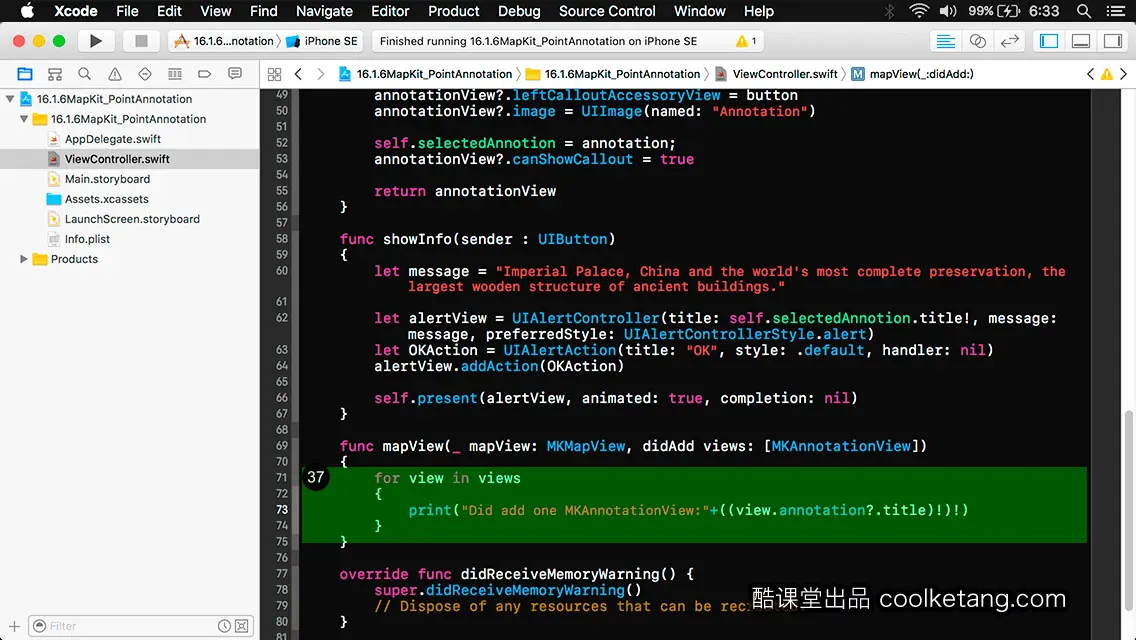
Task: Open the Editor menu
Action: coord(390,11)
